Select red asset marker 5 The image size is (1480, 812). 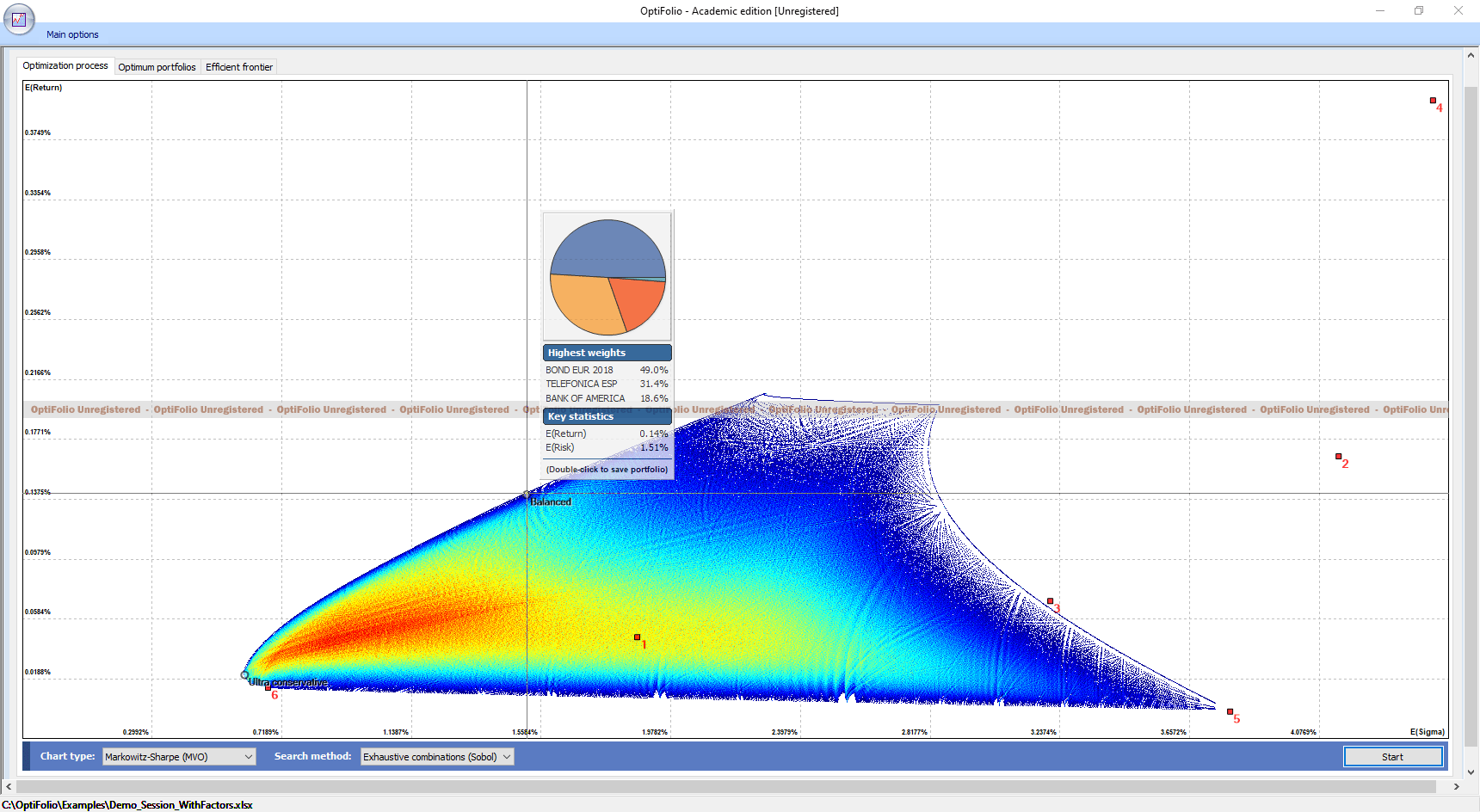click(1230, 712)
